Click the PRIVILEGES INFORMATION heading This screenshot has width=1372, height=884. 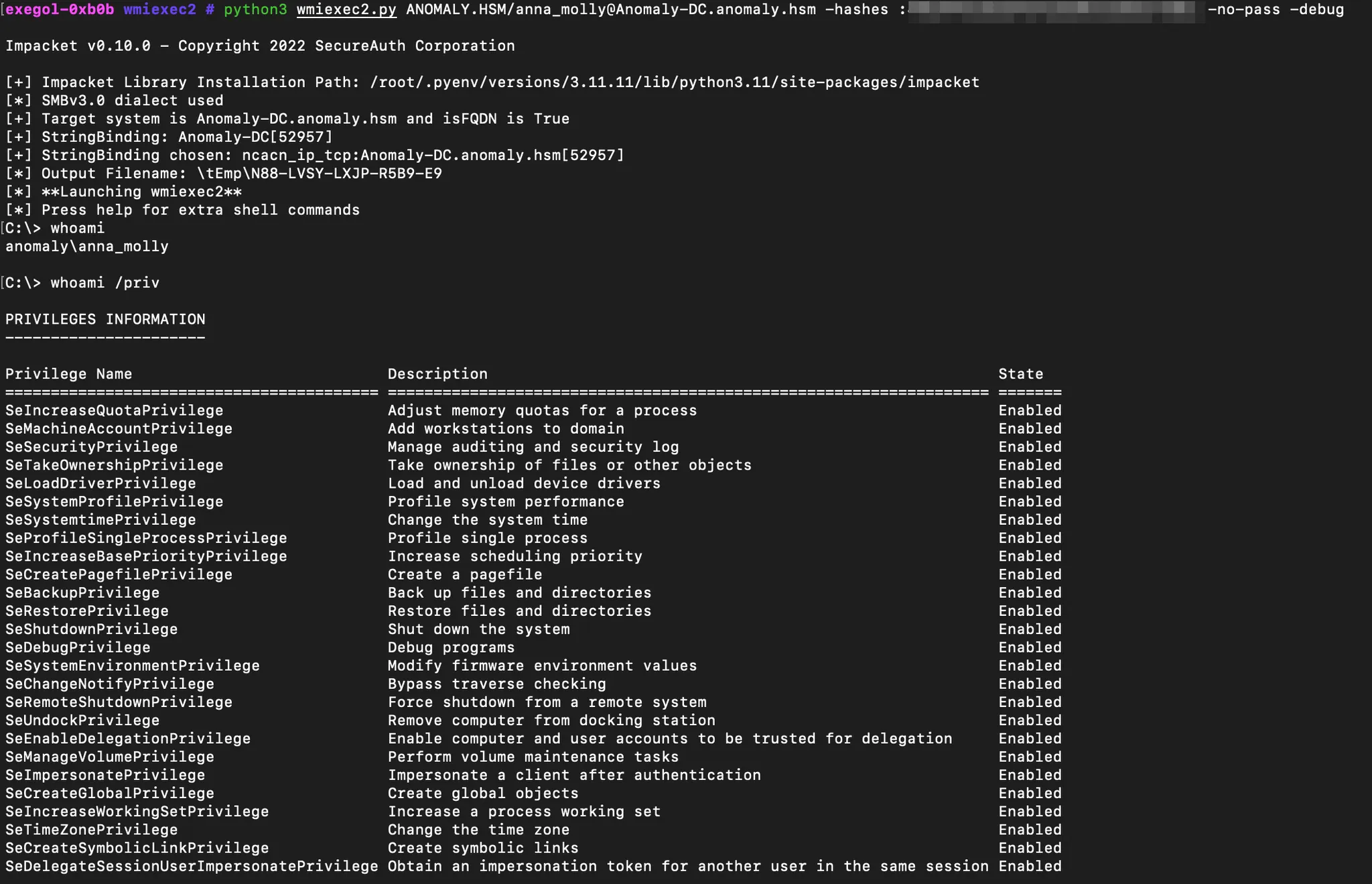pos(105,320)
